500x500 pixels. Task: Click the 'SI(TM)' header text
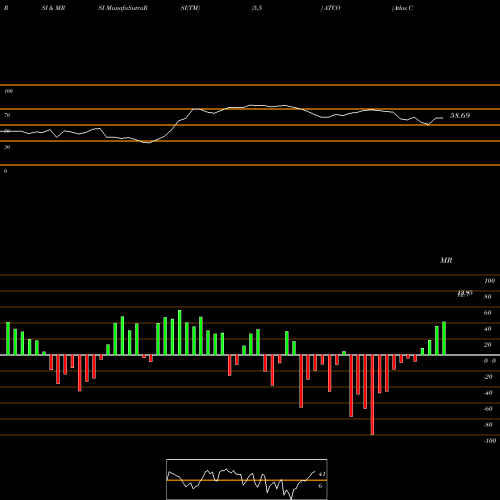(190, 8)
